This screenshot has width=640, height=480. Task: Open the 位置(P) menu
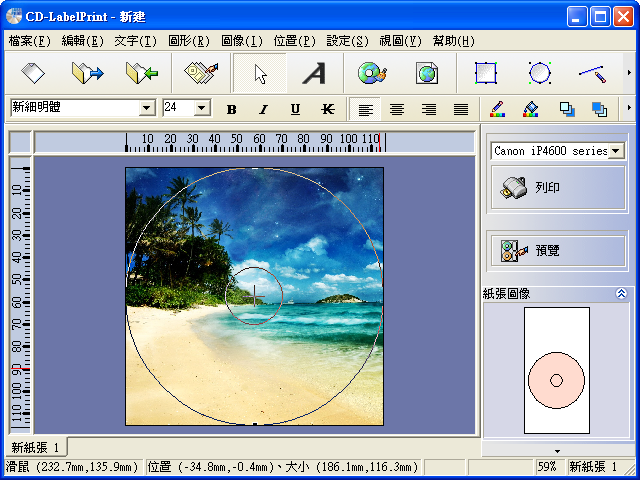(x=295, y=41)
